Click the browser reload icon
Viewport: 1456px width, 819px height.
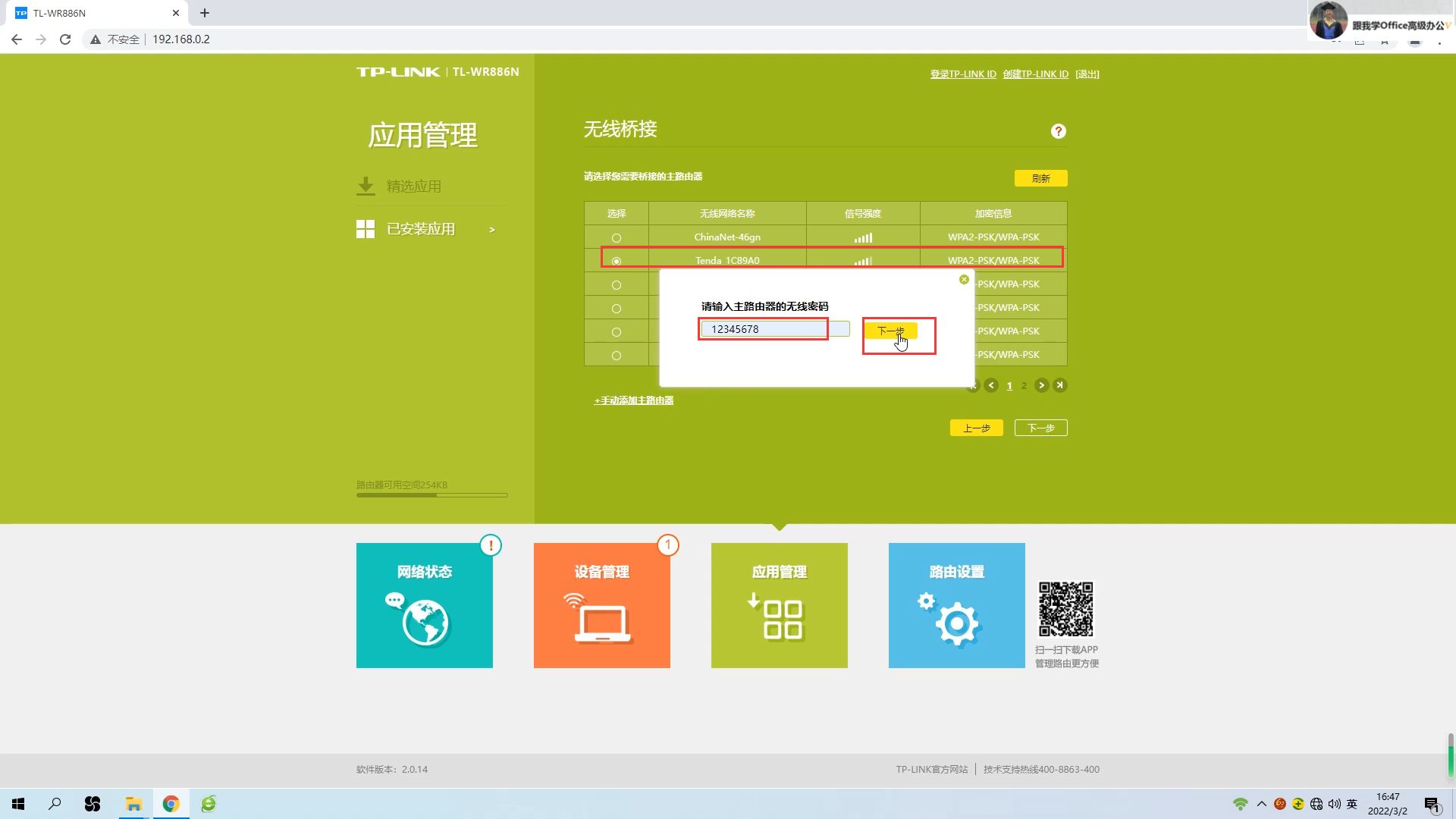pyautogui.click(x=65, y=39)
